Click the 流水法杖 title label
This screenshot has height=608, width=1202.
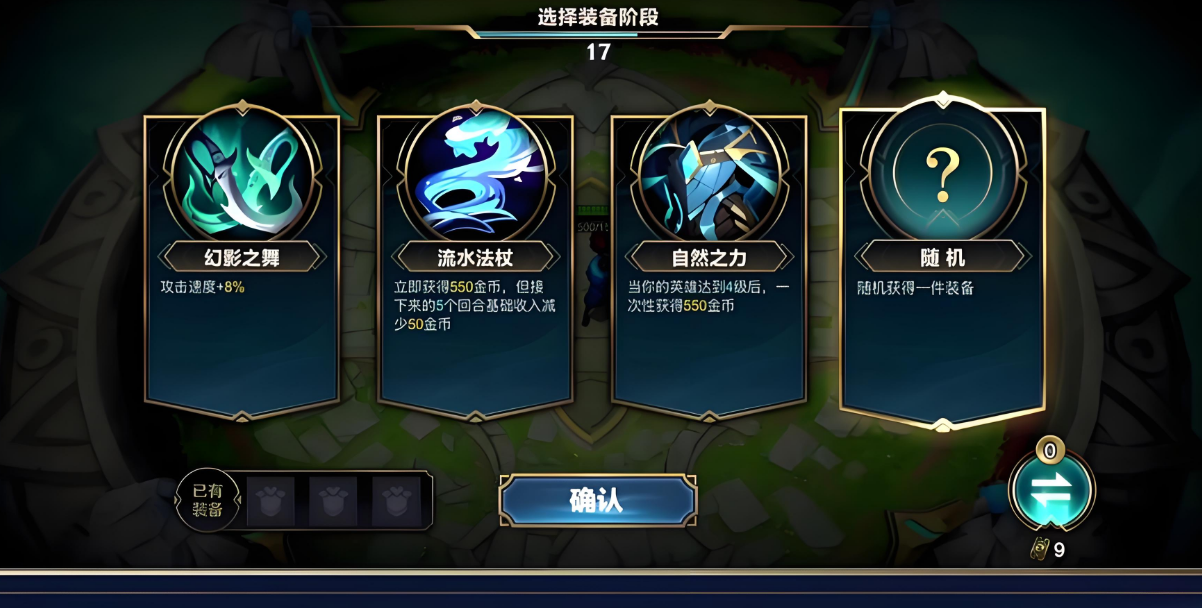pyautogui.click(x=475, y=257)
